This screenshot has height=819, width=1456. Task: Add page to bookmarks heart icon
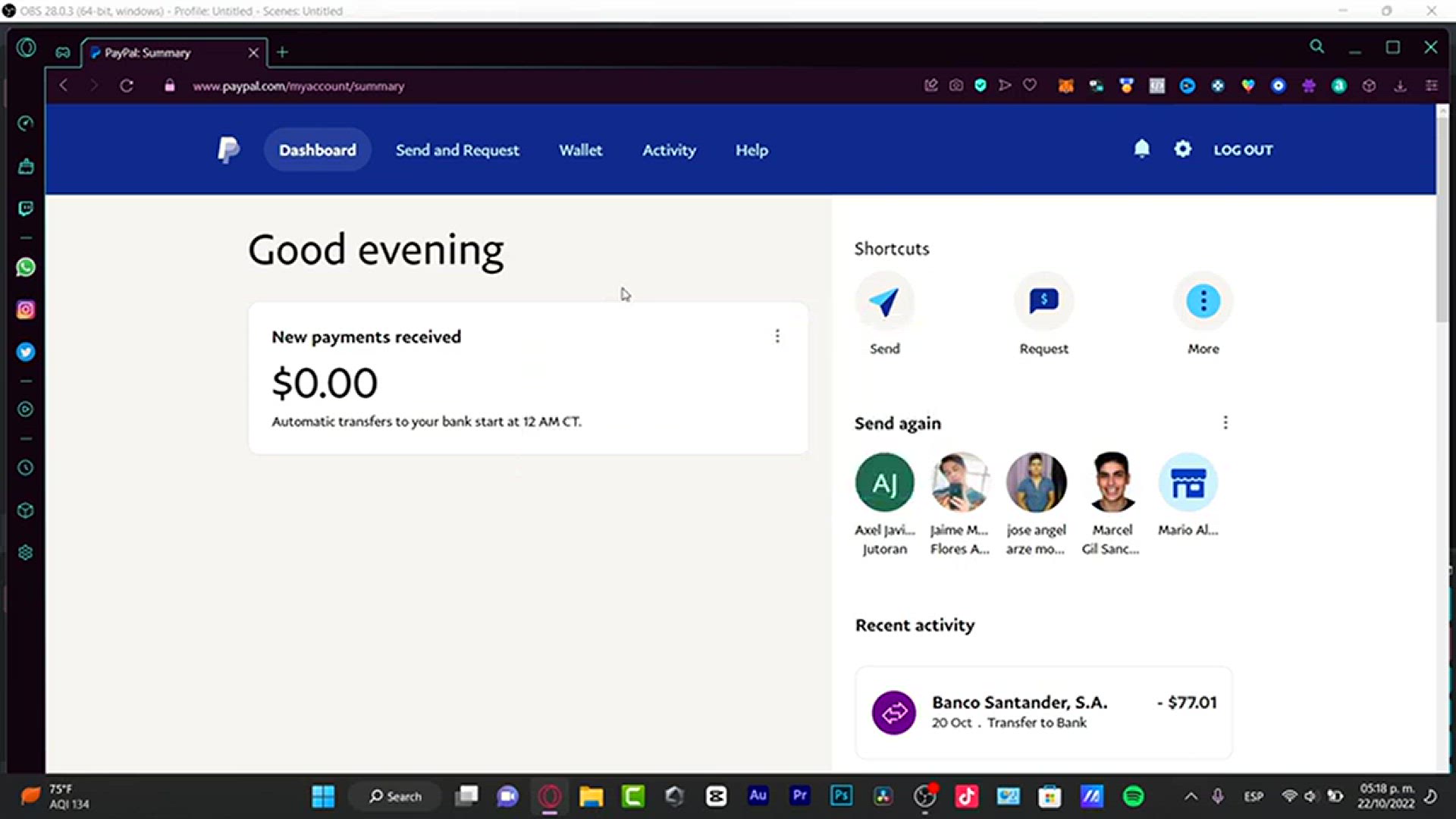click(1030, 85)
